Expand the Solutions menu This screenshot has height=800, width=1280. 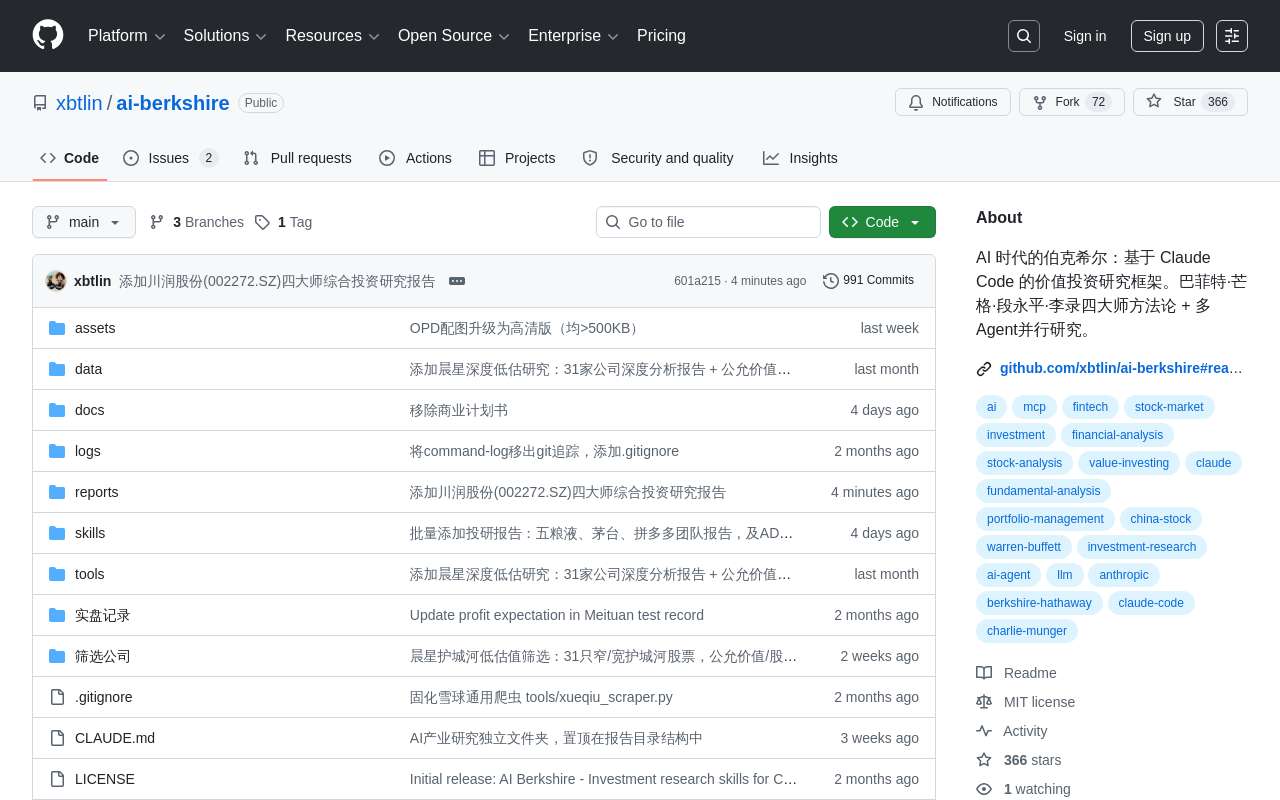225,36
